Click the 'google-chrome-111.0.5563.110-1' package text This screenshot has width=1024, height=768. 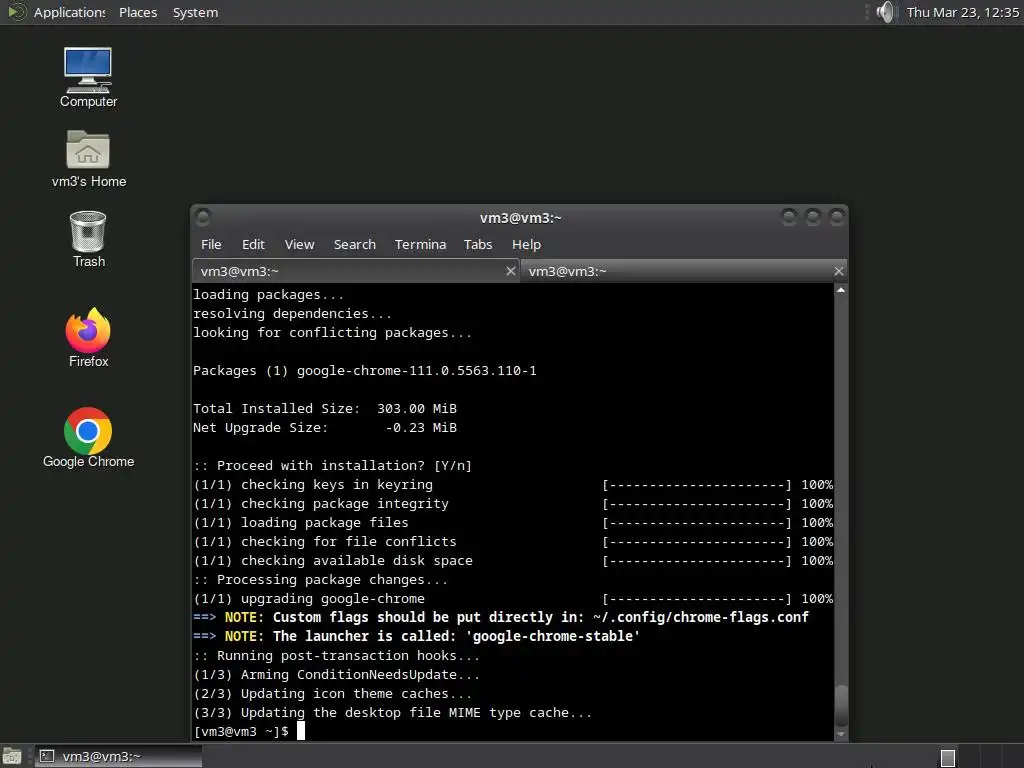pos(417,371)
